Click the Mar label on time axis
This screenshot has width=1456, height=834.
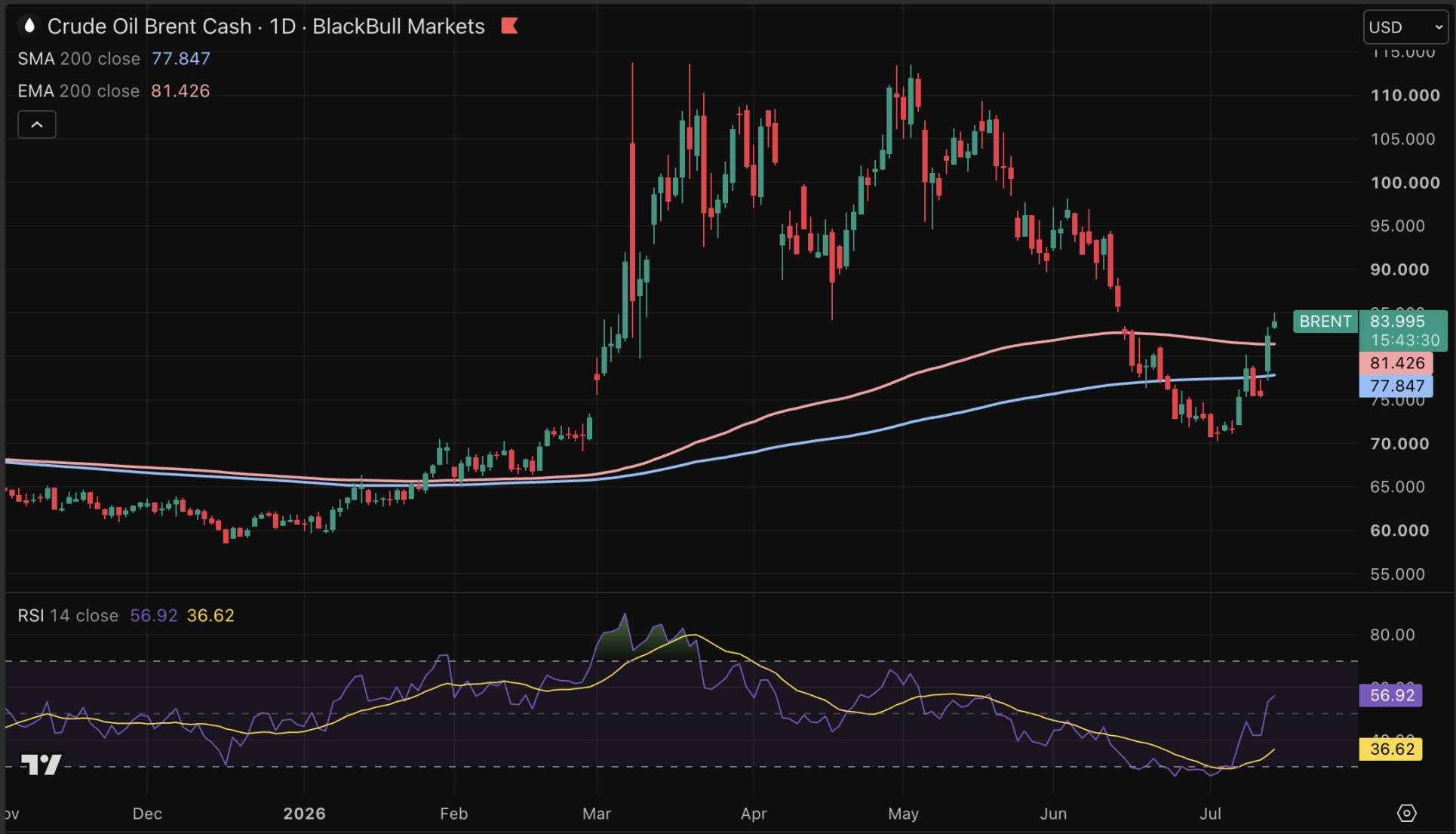597,814
